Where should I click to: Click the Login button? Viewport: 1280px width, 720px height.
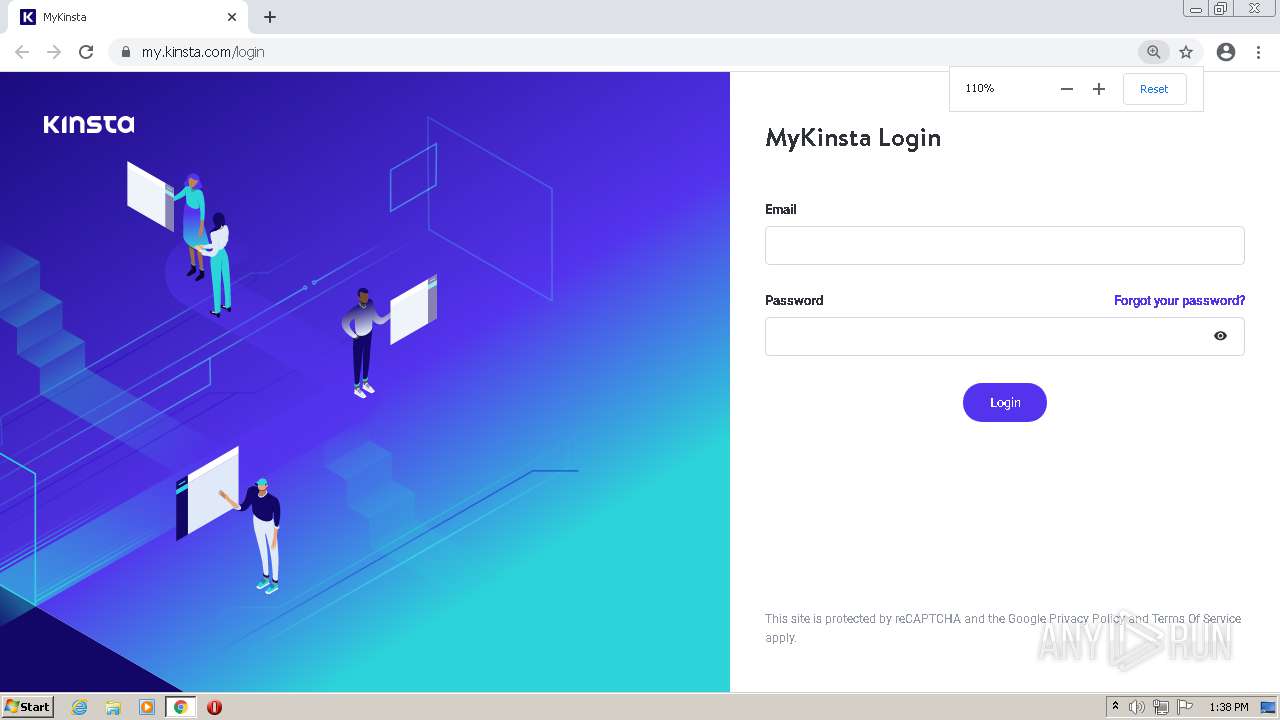pyautogui.click(x=1004, y=402)
